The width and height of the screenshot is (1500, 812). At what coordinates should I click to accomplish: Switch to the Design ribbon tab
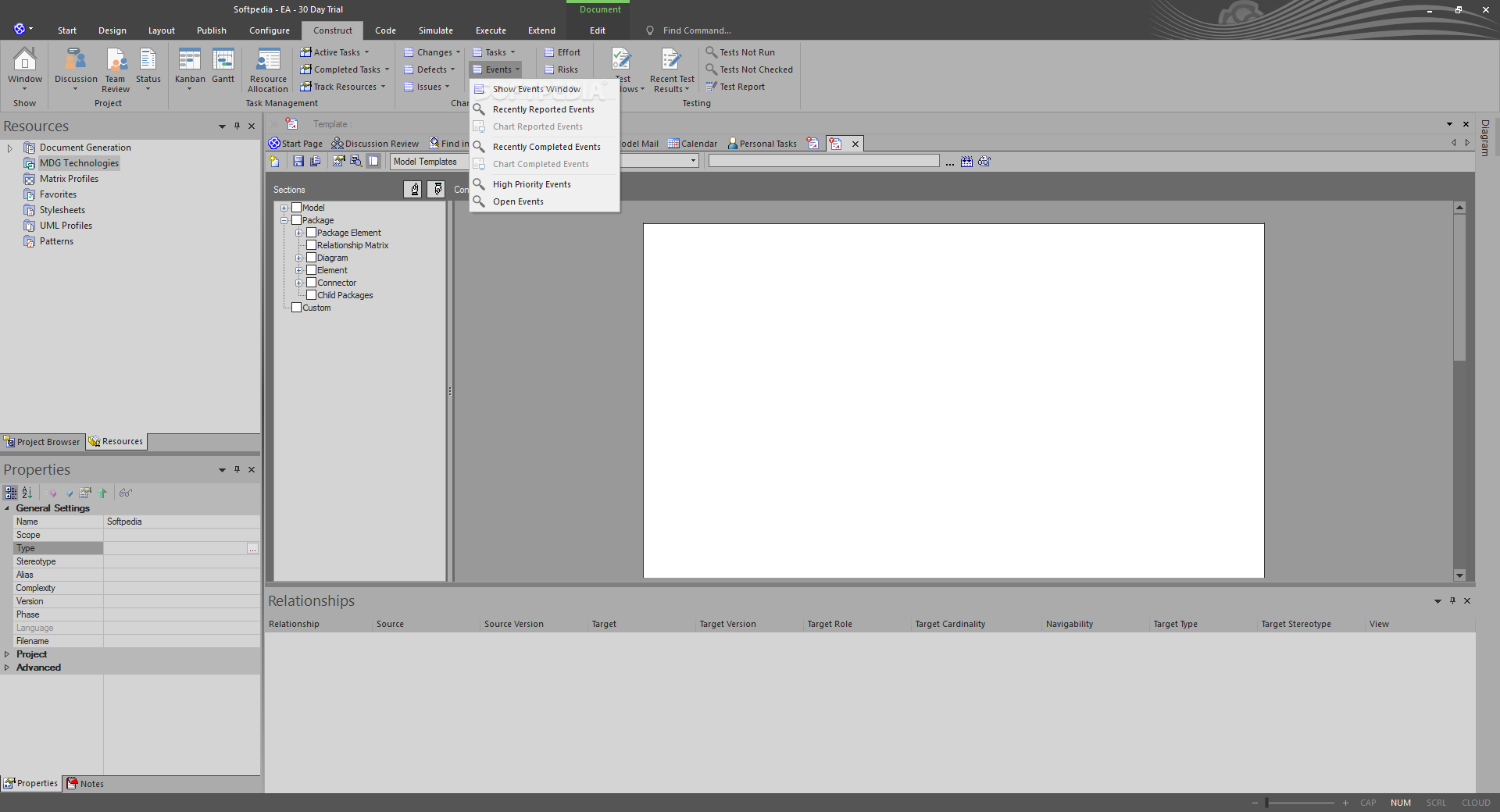(x=112, y=30)
